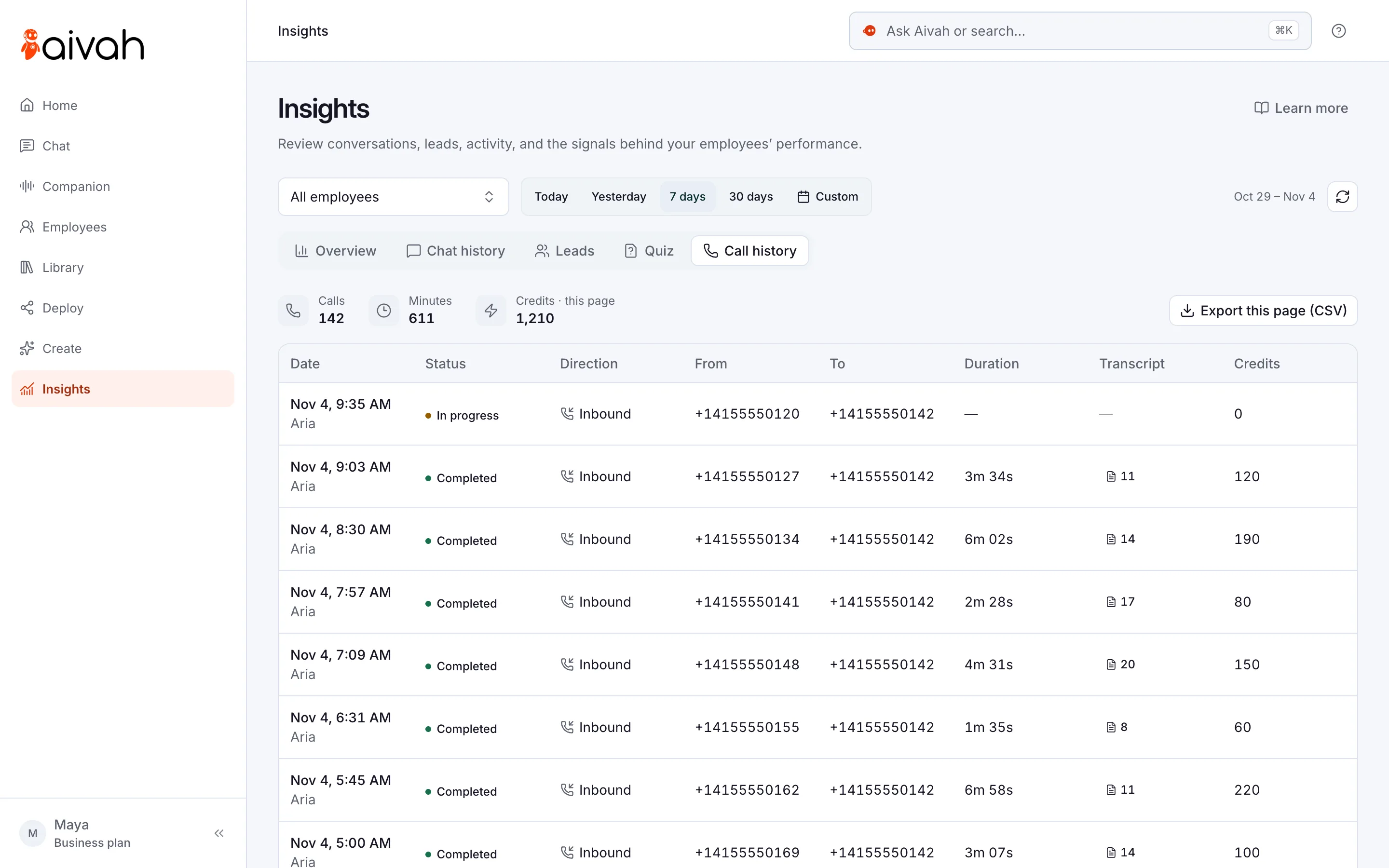The height and width of the screenshot is (868, 1389).
Task: Open Companion in the sidebar
Action: pyautogui.click(x=123, y=187)
